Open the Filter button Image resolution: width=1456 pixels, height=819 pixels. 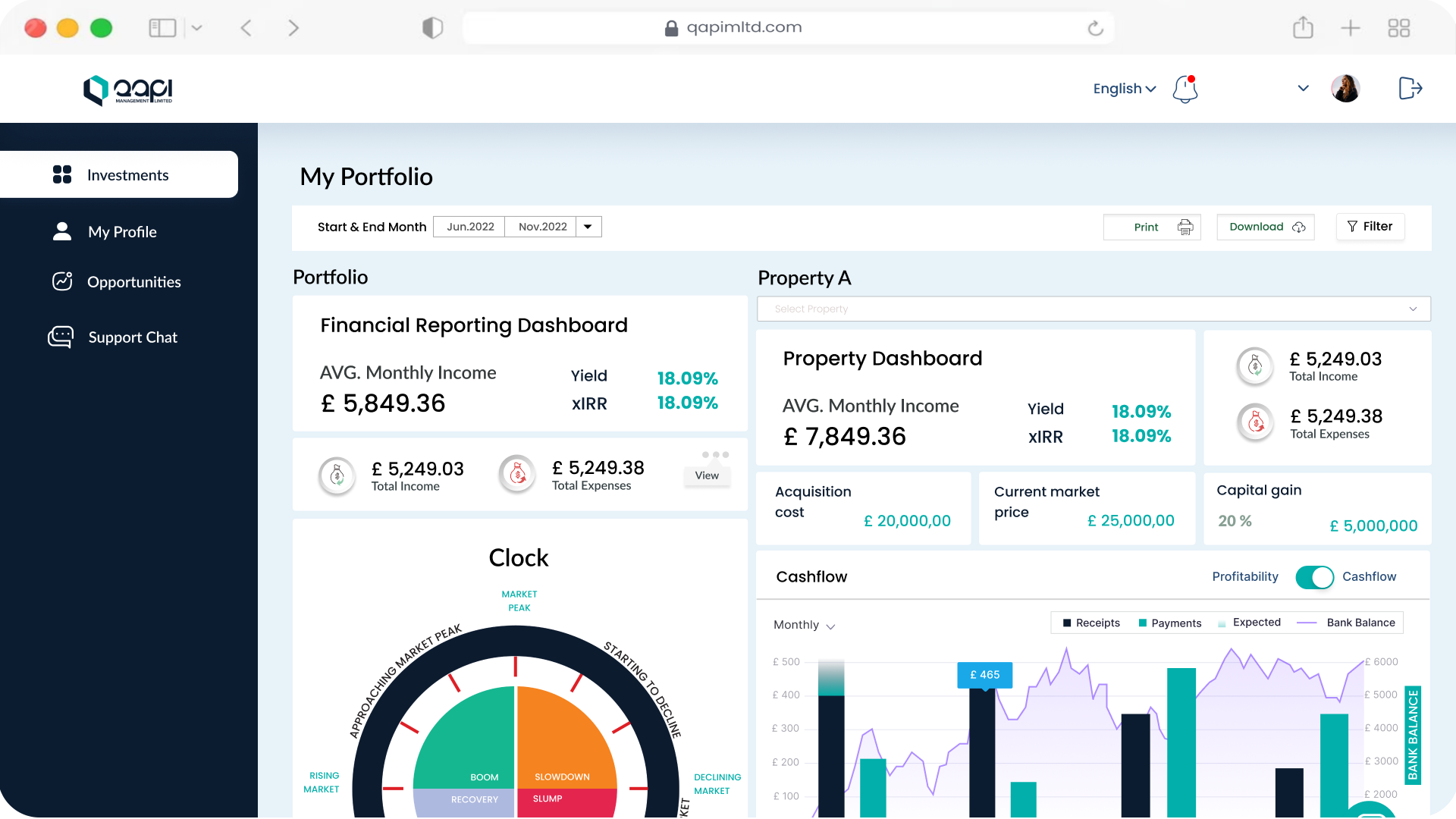[1370, 226]
